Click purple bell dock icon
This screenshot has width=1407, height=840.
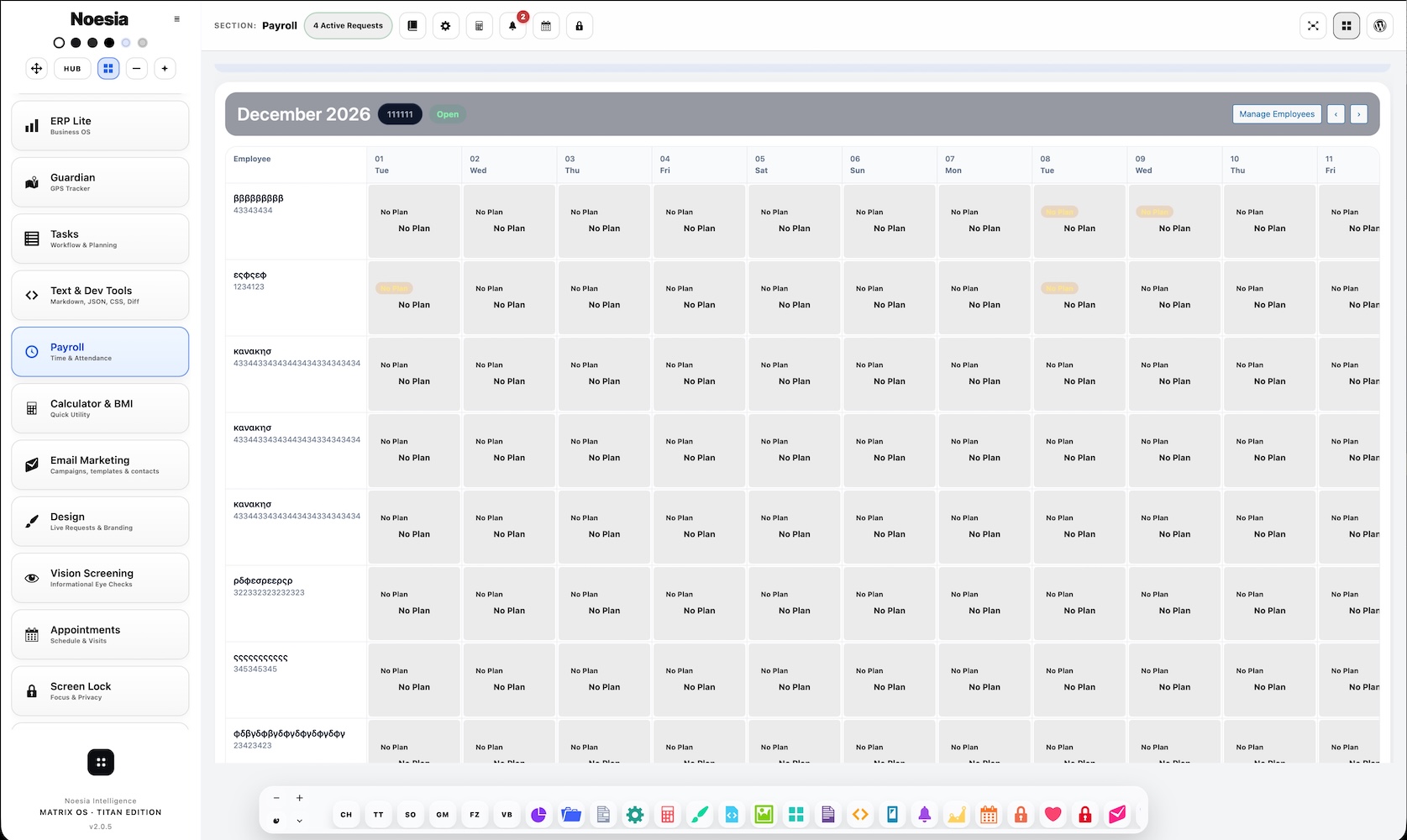click(x=925, y=814)
